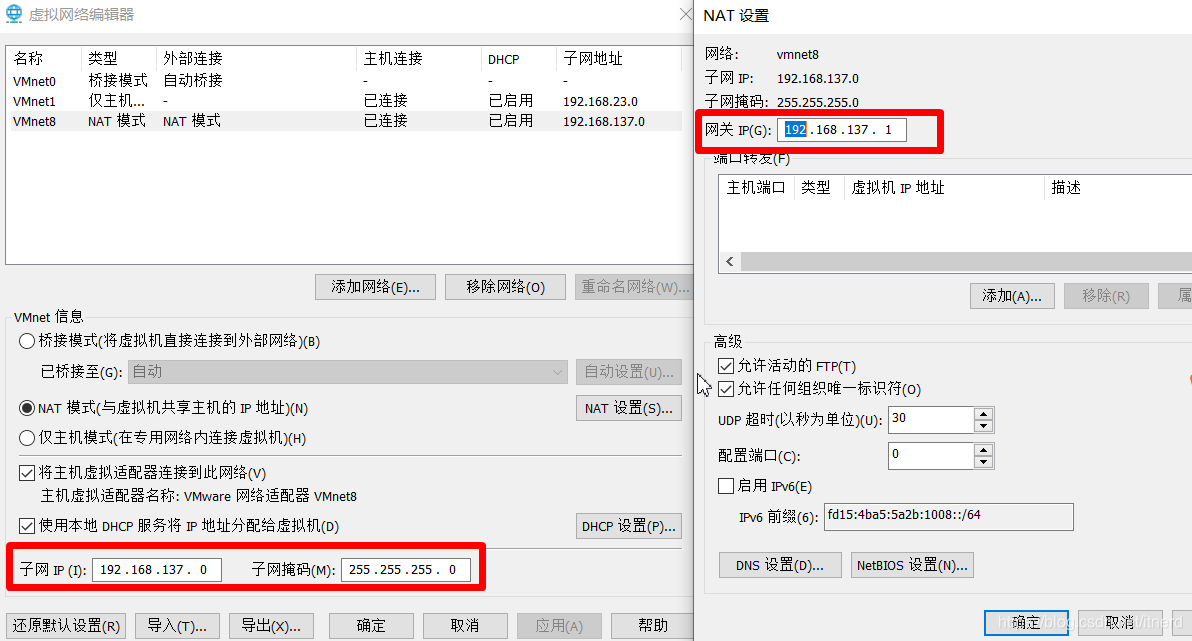
Task: Enable the 启用 IPv6 checkbox
Action: pyautogui.click(x=726, y=486)
